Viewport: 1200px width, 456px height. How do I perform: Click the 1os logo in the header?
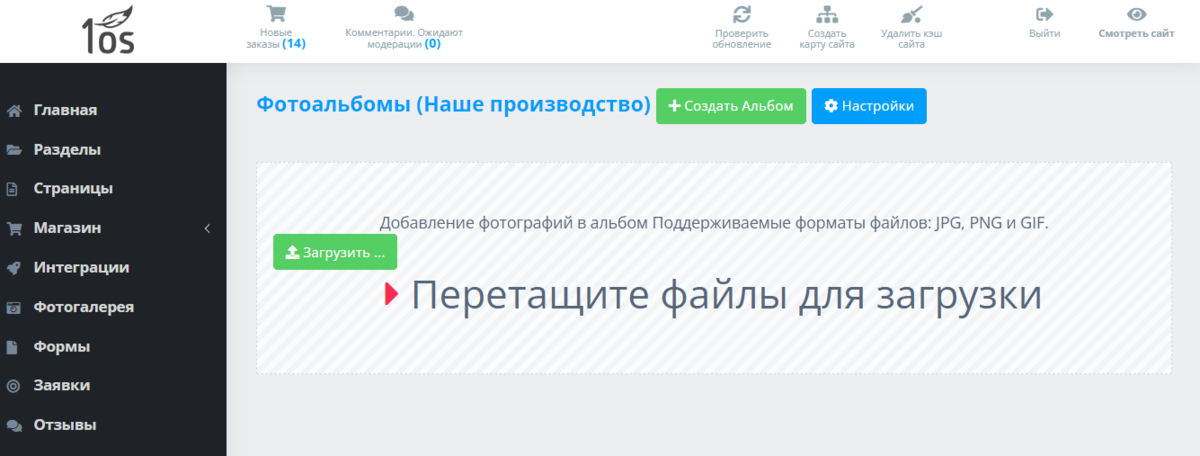pos(108,29)
